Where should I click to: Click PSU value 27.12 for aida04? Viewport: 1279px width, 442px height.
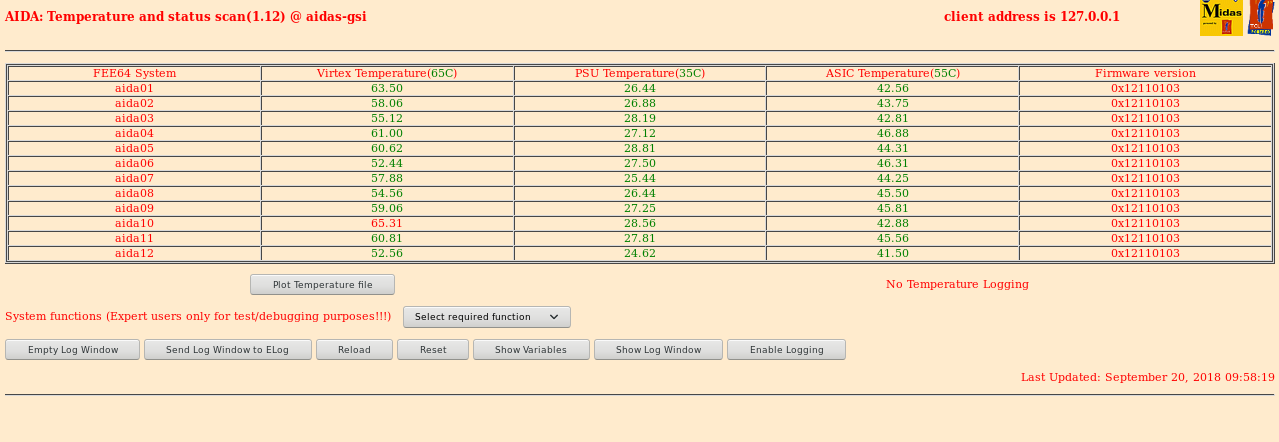click(x=640, y=133)
